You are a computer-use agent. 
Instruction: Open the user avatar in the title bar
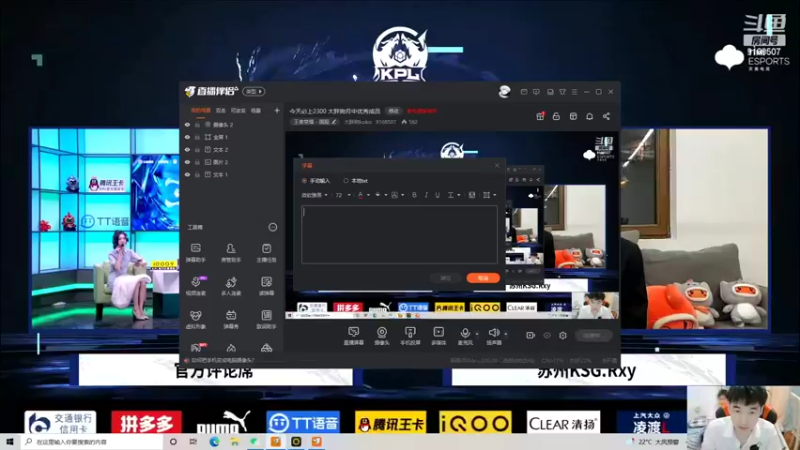tap(505, 92)
